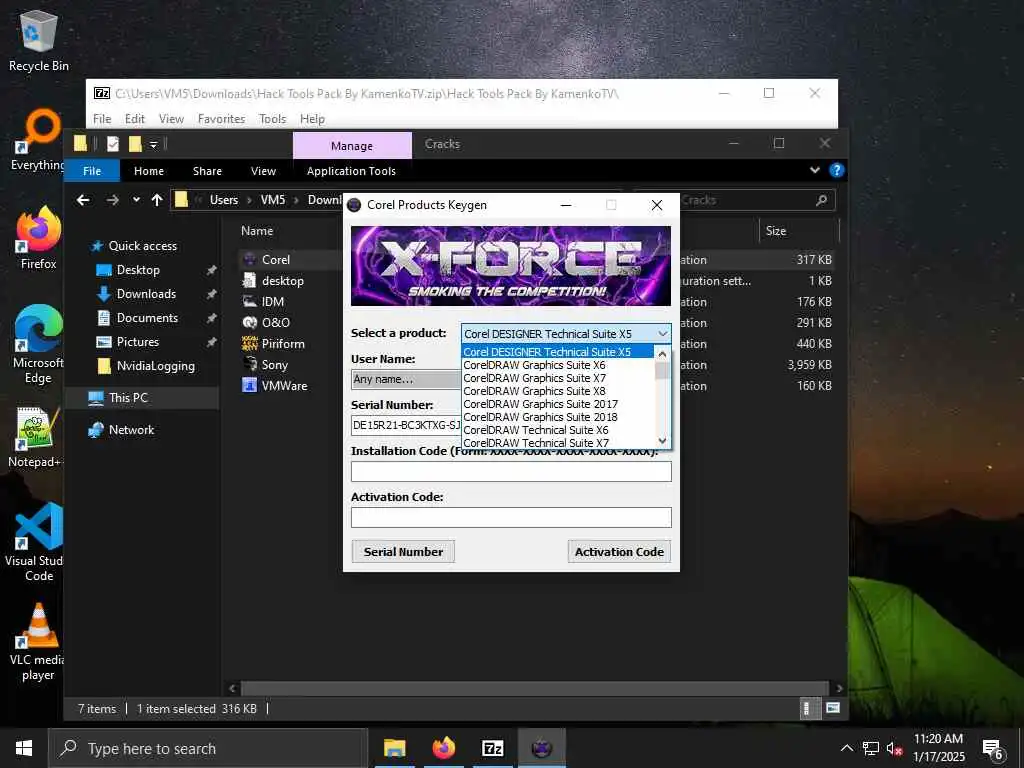Open Documents in the navigation pane
Viewport: 1024px width, 768px height.
147,318
